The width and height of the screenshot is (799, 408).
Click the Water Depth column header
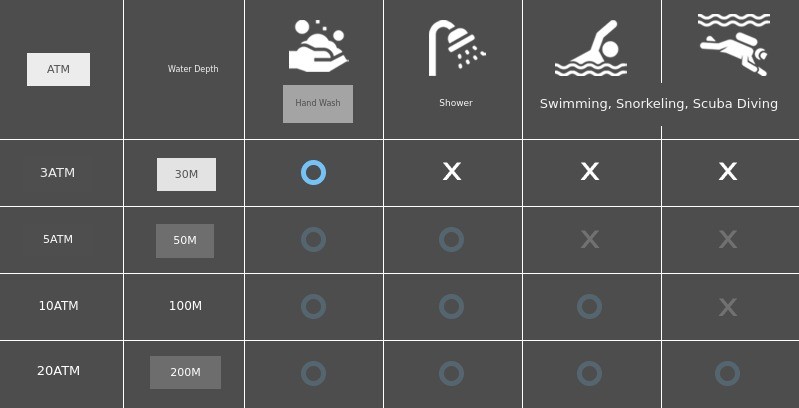coord(193,69)
